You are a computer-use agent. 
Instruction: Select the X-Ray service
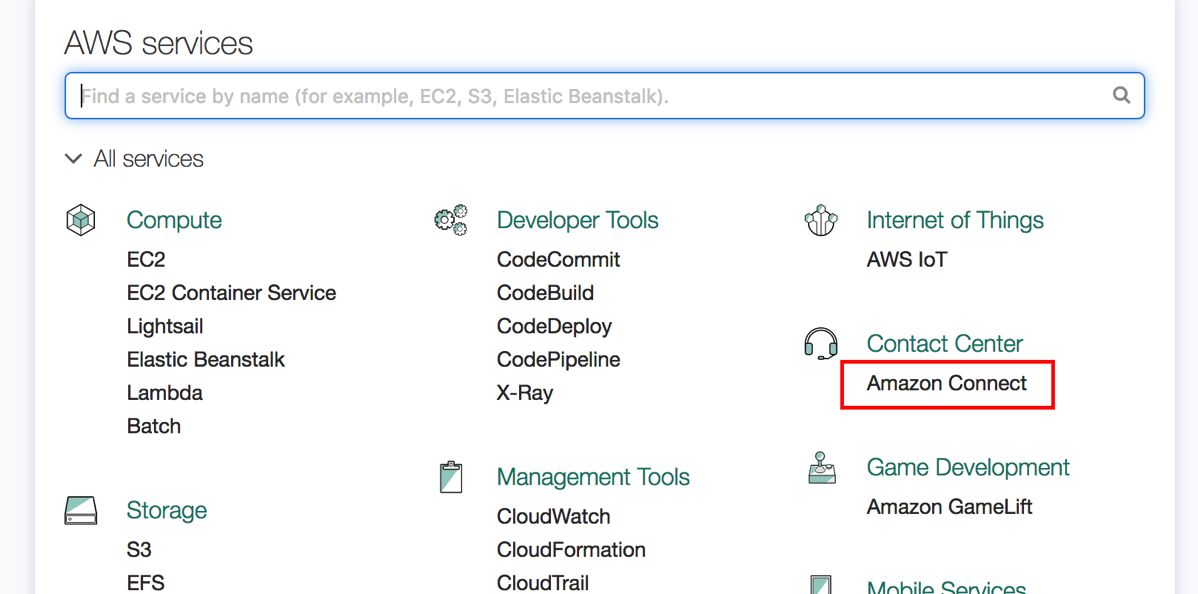526,392
